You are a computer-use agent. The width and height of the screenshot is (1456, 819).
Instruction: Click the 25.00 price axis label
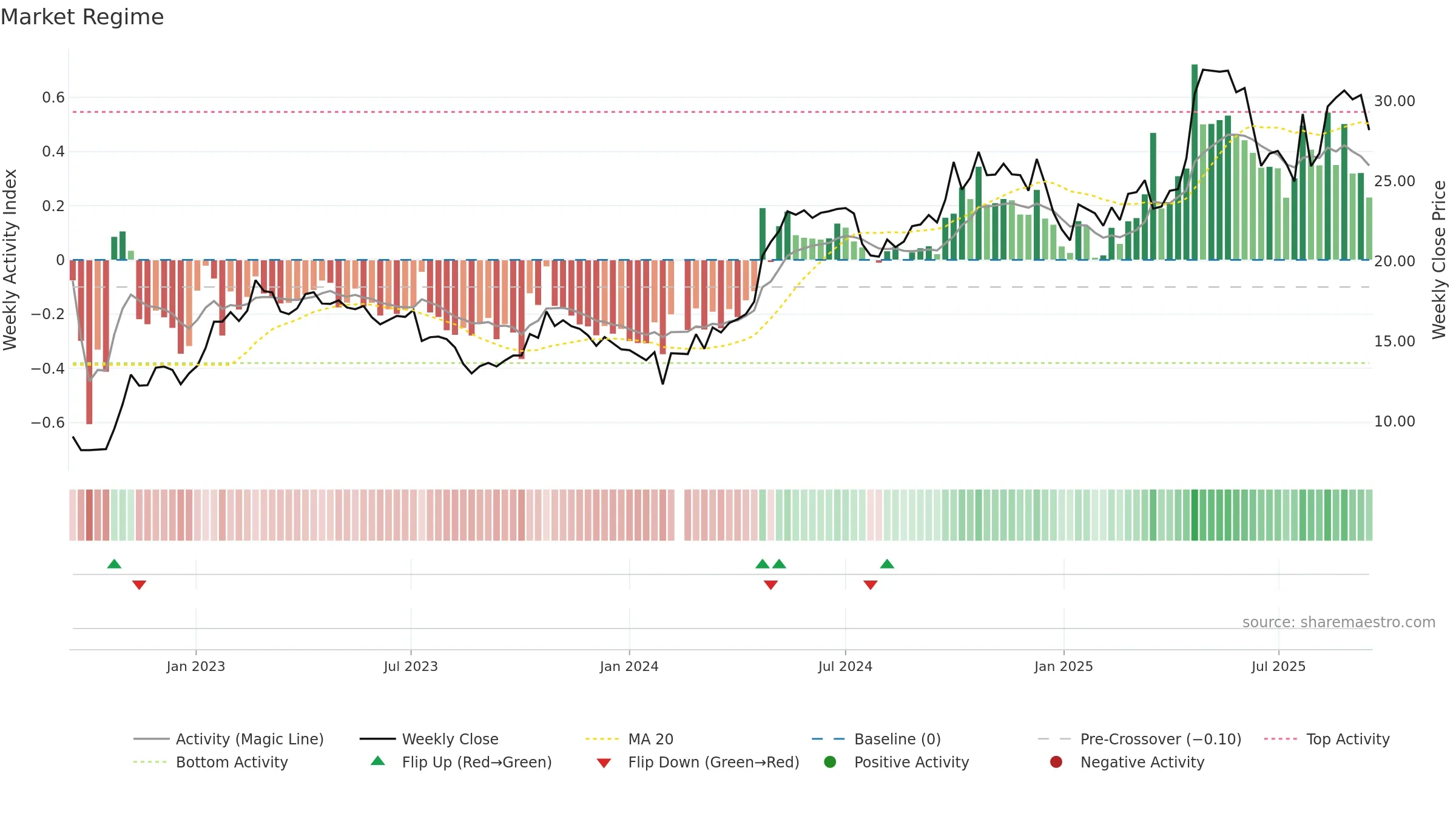(1394, 181)
